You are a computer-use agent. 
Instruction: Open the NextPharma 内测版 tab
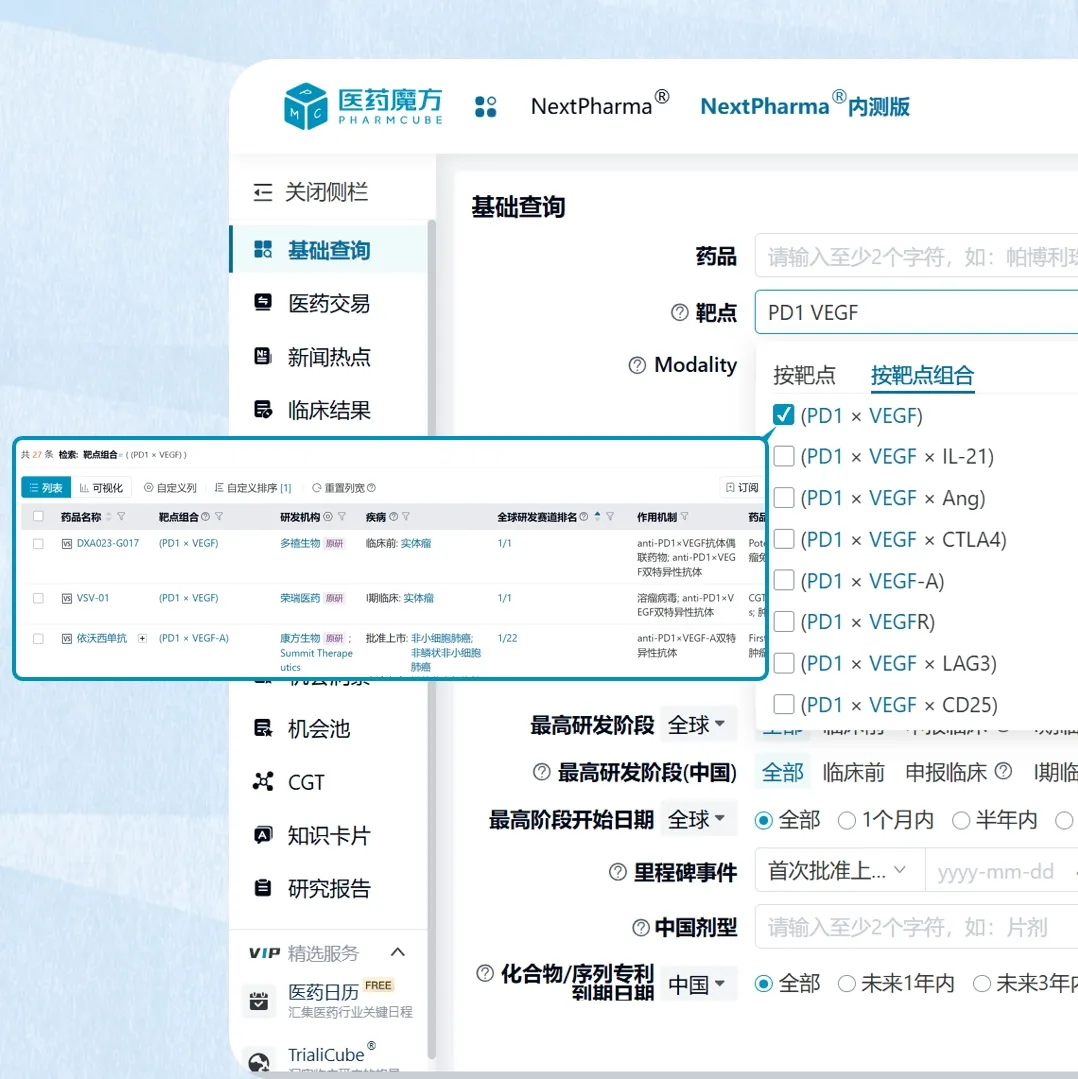[805, 105]
